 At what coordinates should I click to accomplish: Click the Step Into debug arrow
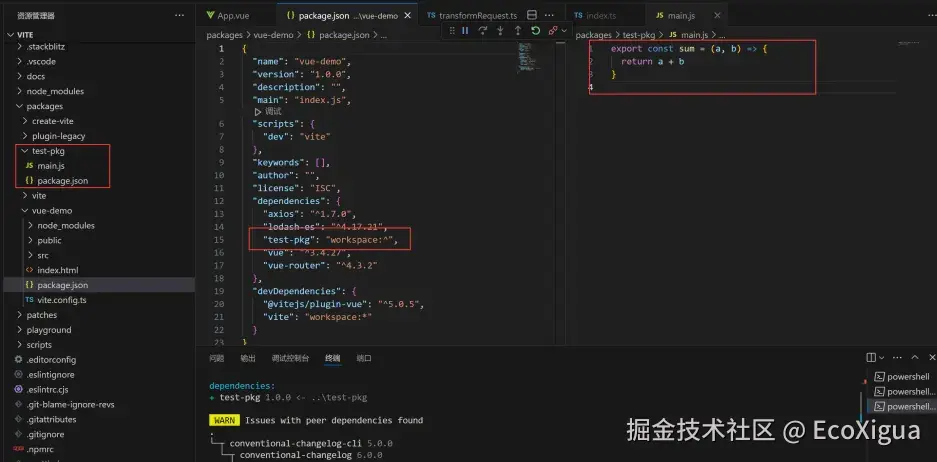coord(500,30)
